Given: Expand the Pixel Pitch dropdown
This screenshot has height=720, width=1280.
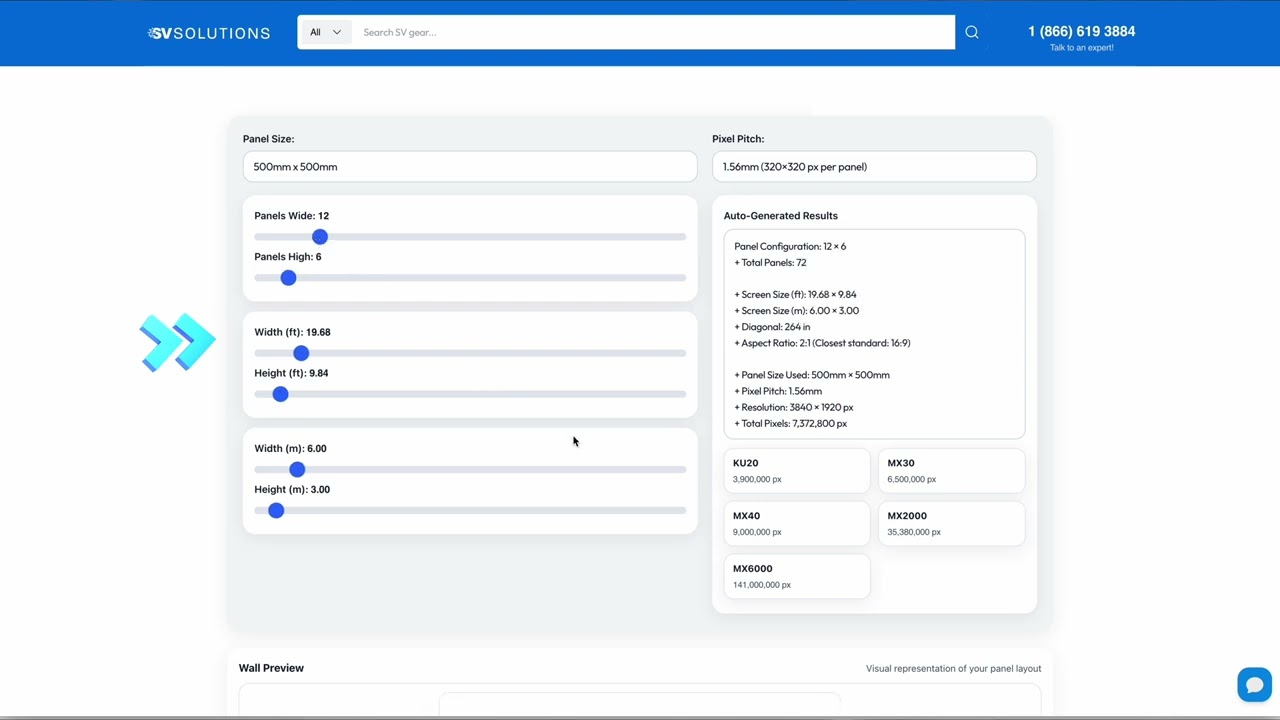Looking at the screenshot, I should click(874, 167).
